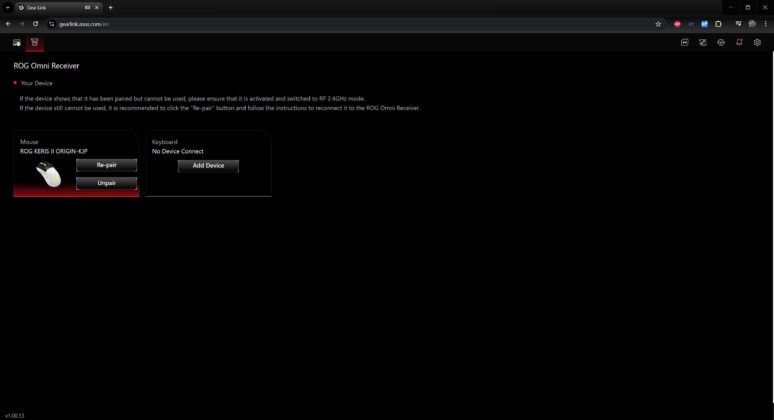Reload the page
The height and width of the screenshot is (420, 774).
36,24
